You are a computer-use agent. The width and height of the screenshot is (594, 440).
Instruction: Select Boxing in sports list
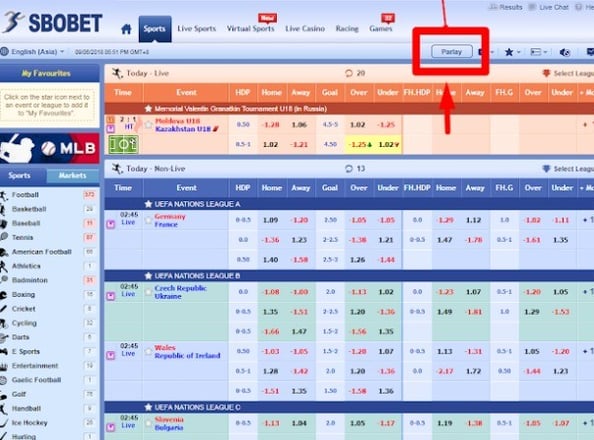pyautogui.click(x=23, y=294)
